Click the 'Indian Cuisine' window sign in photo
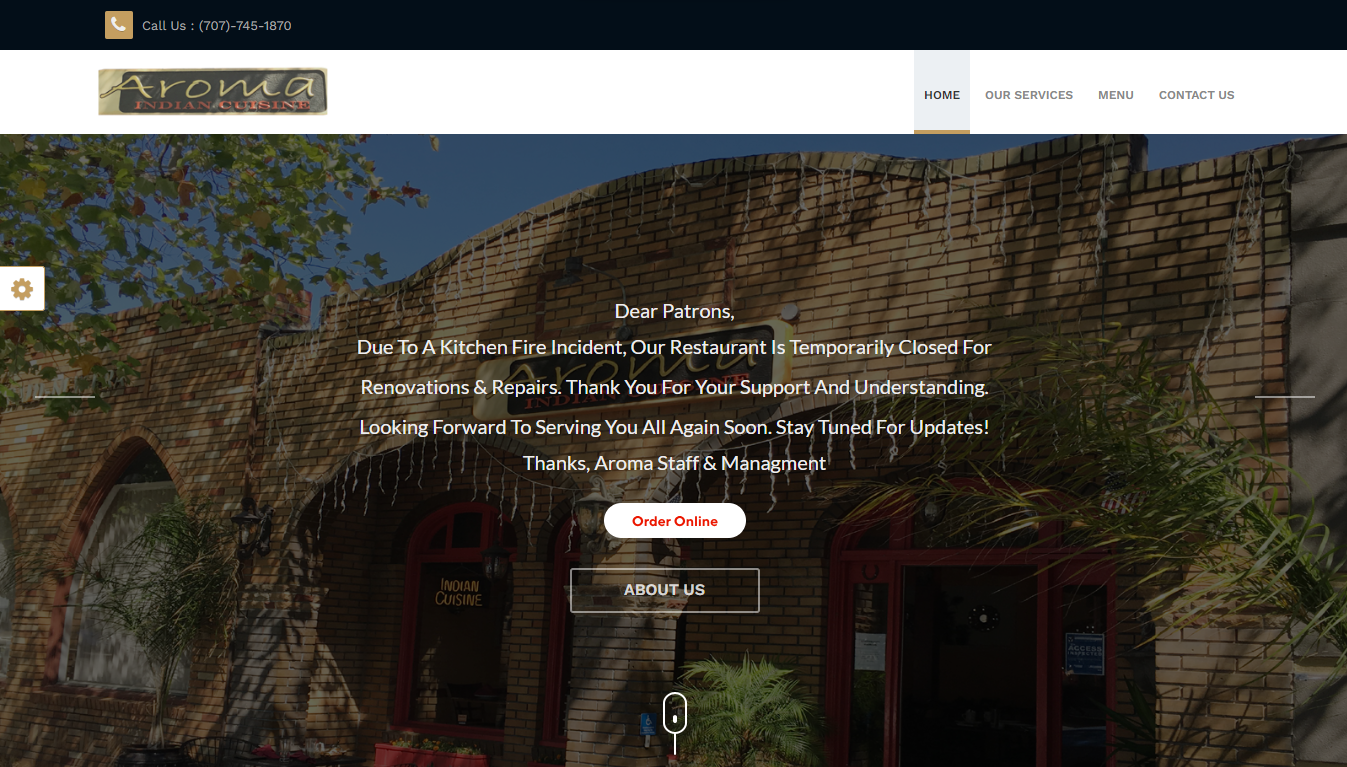The width and height of the screenshot is (1347, 767). [459, 592]
